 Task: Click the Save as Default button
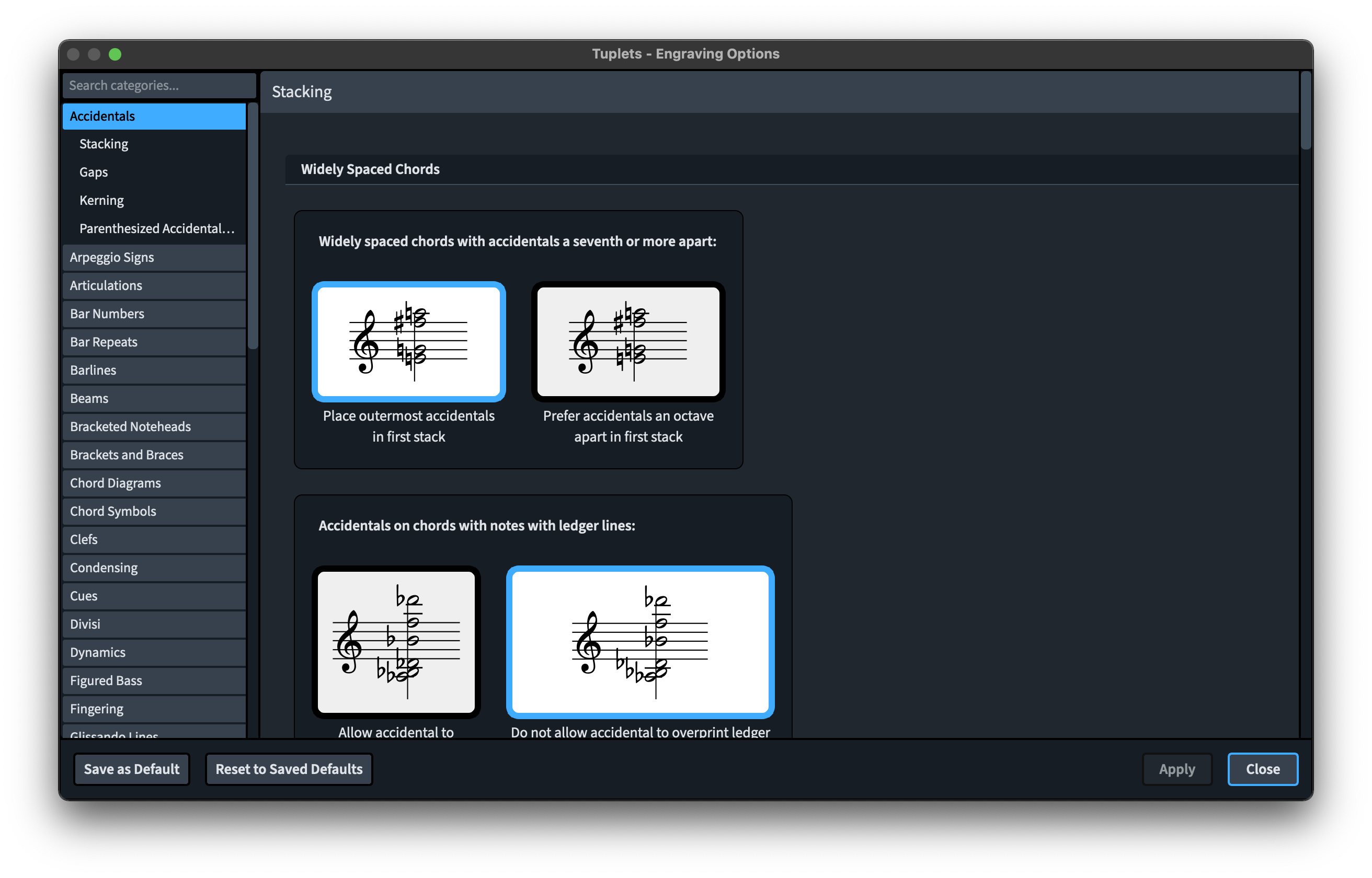132,769
